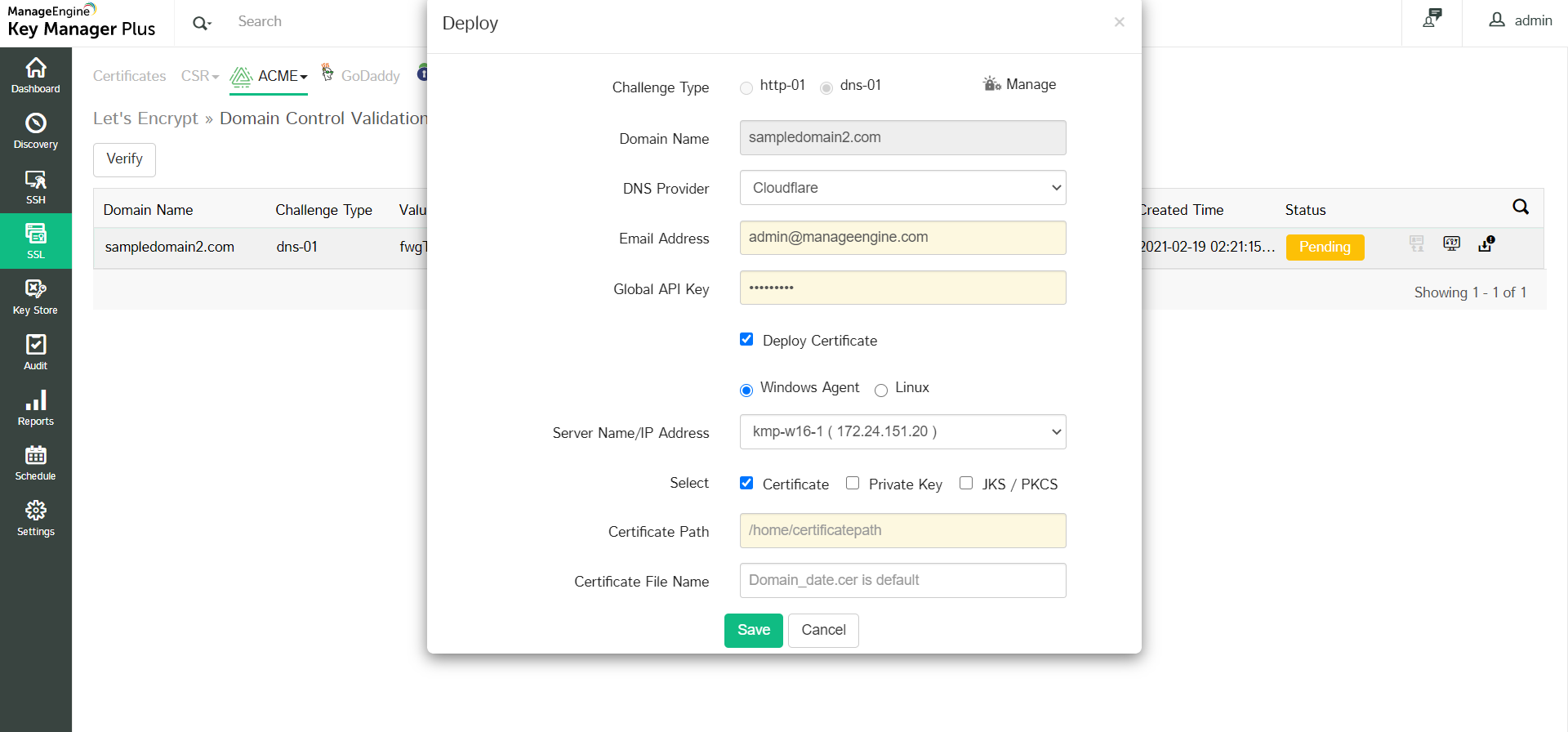Enable the Private Key checkbox

tap(853, 483)
